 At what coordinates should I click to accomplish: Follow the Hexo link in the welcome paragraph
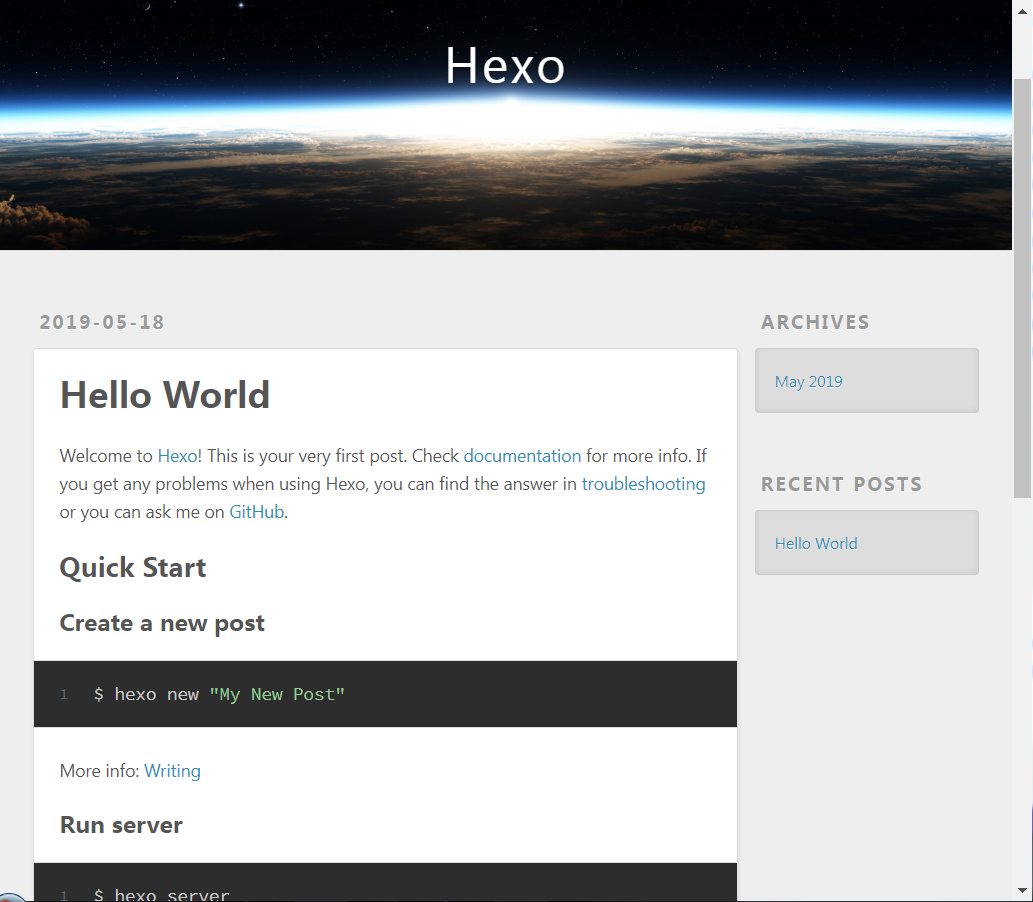177,455
